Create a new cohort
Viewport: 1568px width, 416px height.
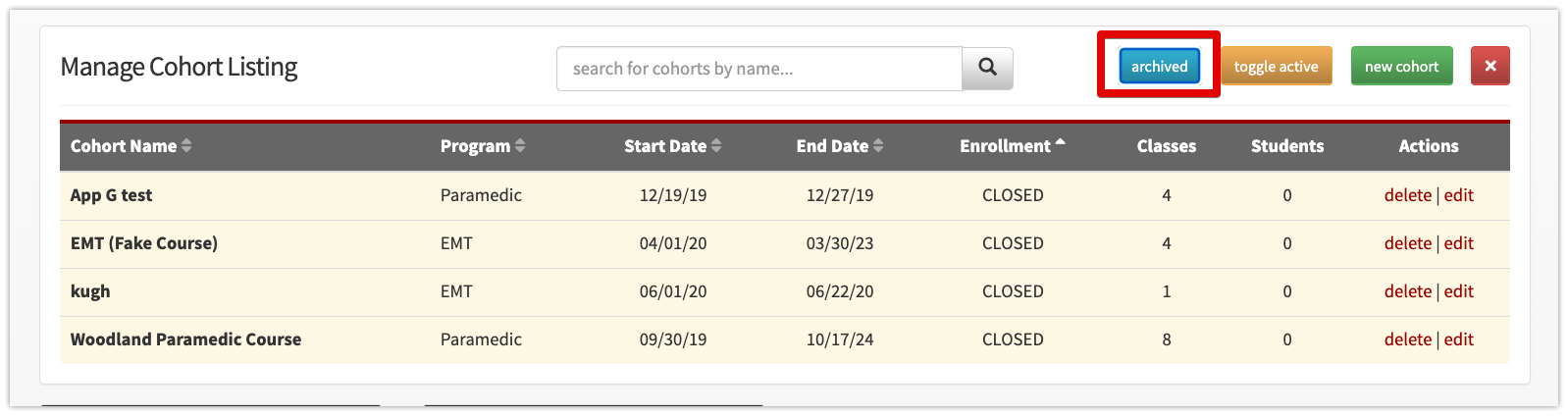[x=1401, y=67]
